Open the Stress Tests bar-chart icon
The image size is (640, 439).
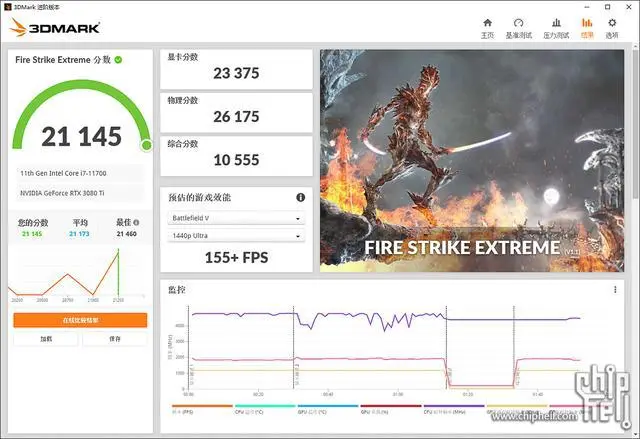(556, 28)
